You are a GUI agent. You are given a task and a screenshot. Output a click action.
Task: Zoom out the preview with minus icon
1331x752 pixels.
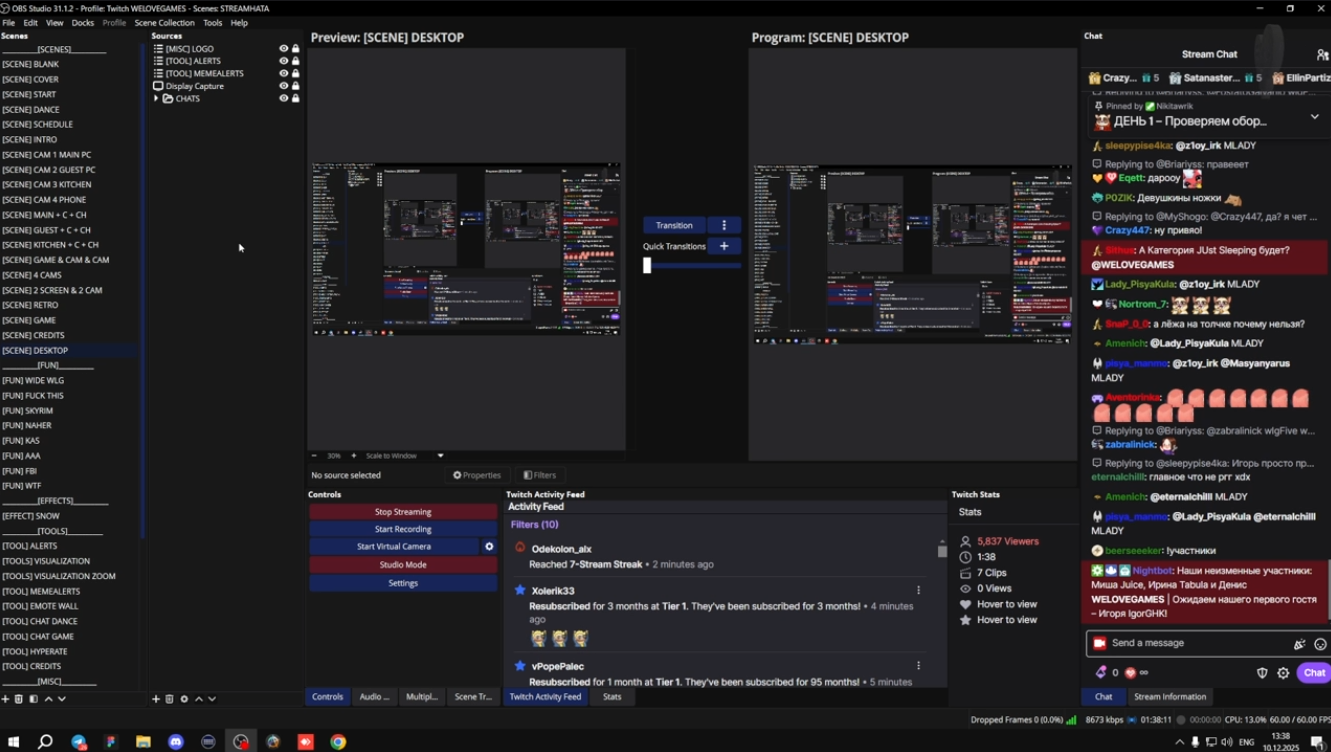pos(314,456)
